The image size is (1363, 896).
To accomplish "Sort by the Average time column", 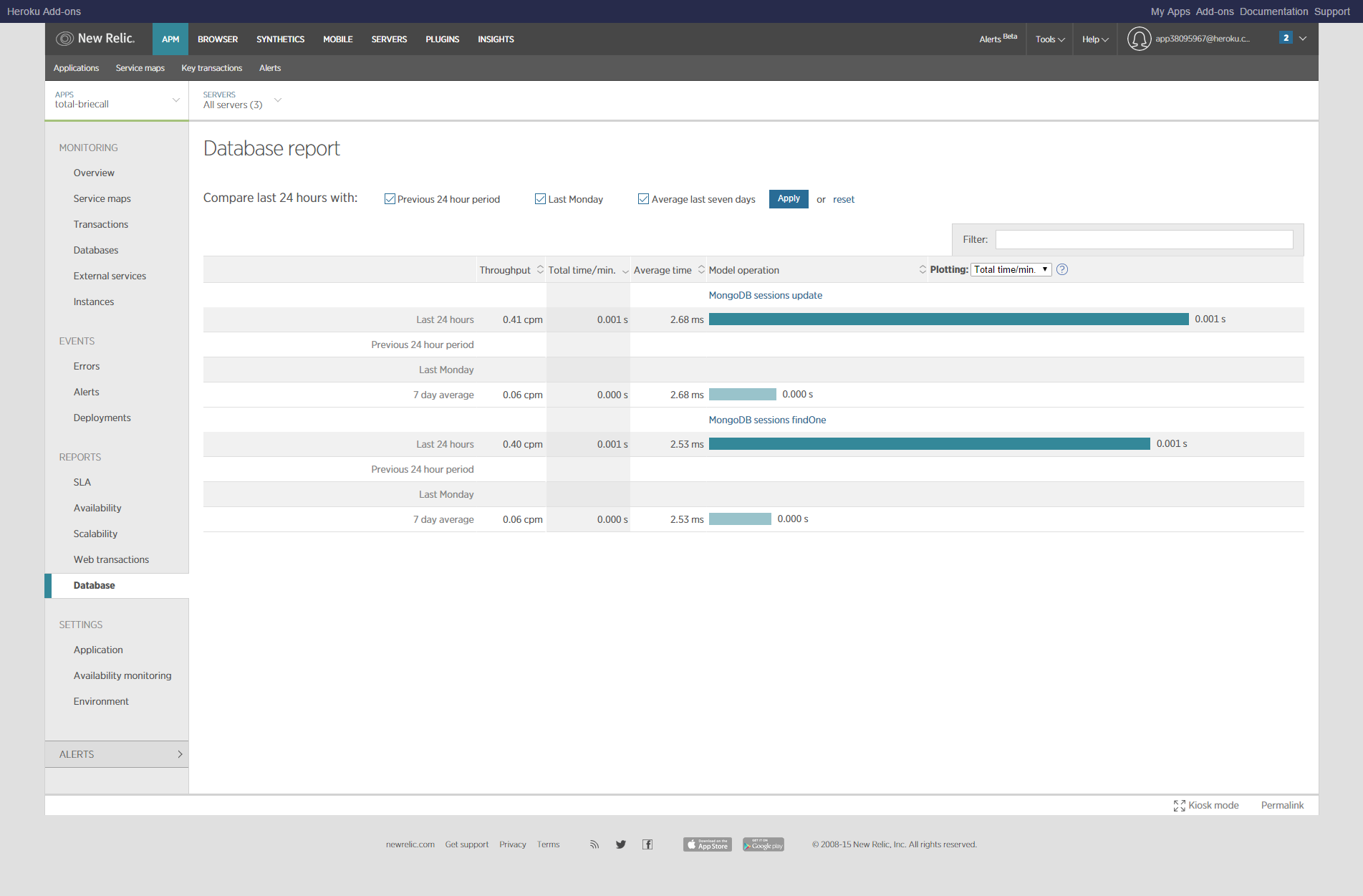I will pos(669,270).
